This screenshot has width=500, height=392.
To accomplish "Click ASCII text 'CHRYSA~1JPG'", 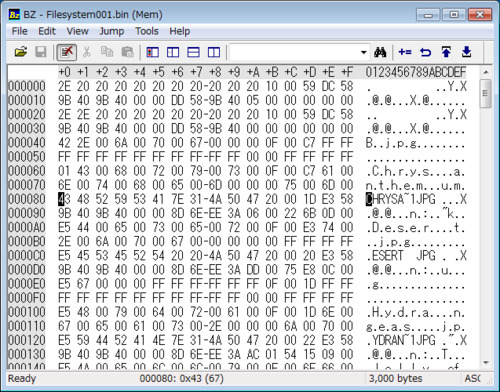I will click(400, 199).
